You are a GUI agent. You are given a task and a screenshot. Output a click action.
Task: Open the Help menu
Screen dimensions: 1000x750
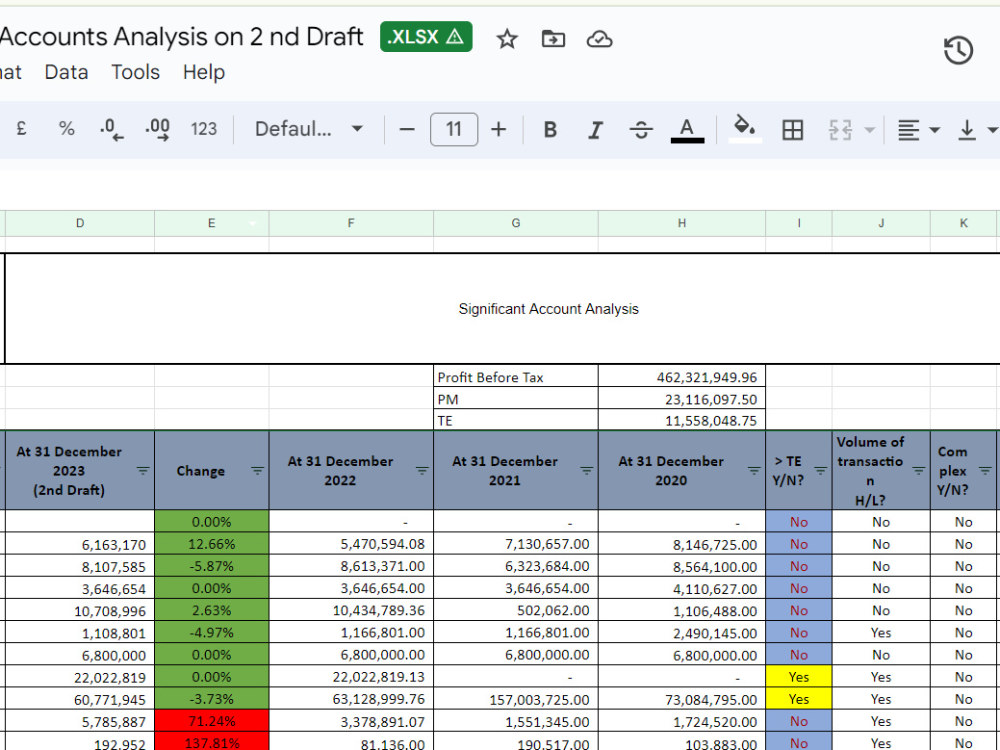(203, 72)
